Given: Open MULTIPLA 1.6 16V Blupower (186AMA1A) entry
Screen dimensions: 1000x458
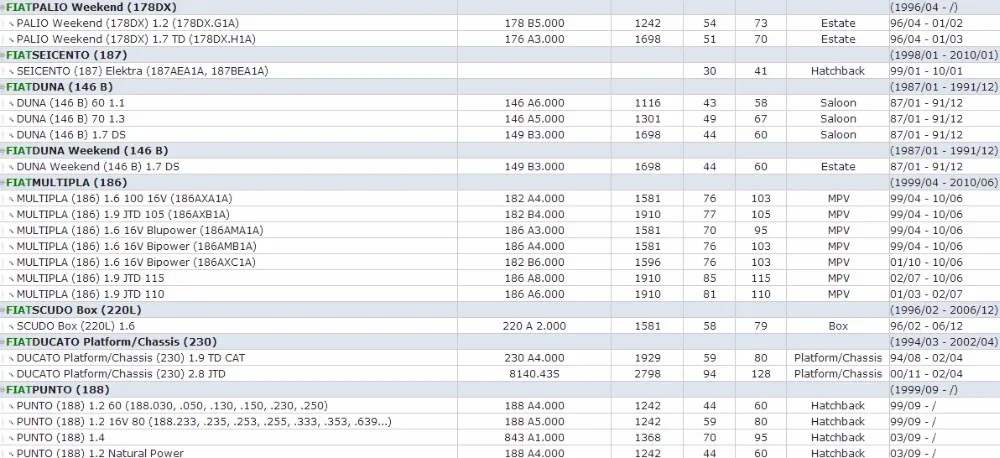Looking at the screenshot, I should pos(140,230).
